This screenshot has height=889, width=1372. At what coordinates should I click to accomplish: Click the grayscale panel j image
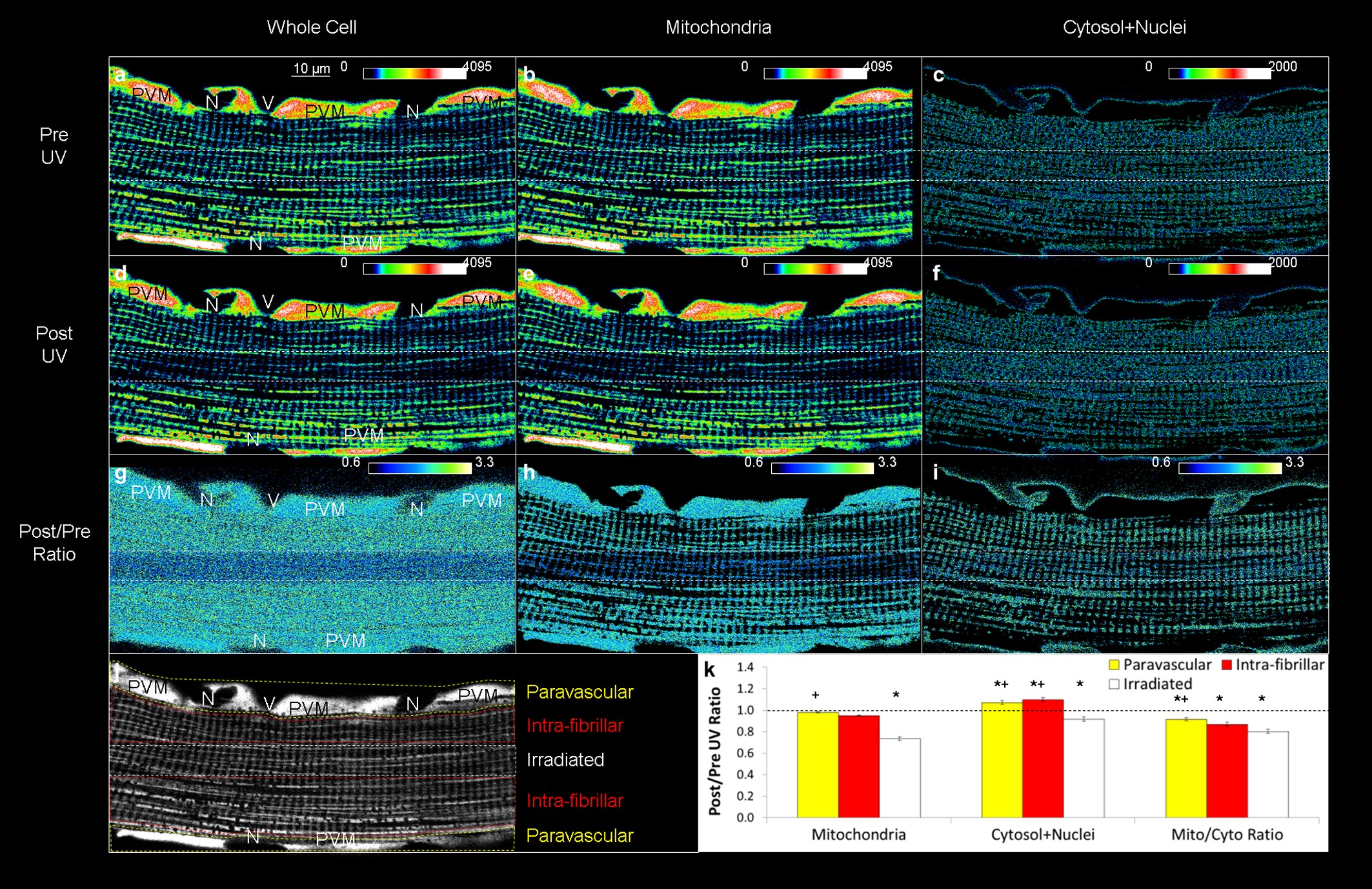pyautogui.click(x=312, y=753)
